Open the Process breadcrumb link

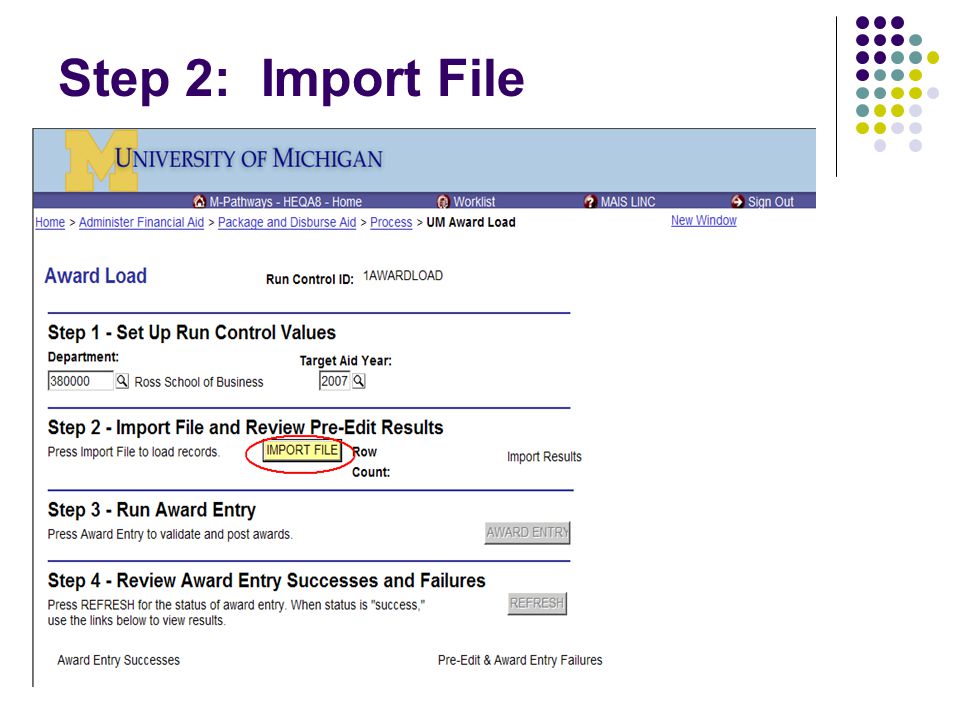click(391, 222)
